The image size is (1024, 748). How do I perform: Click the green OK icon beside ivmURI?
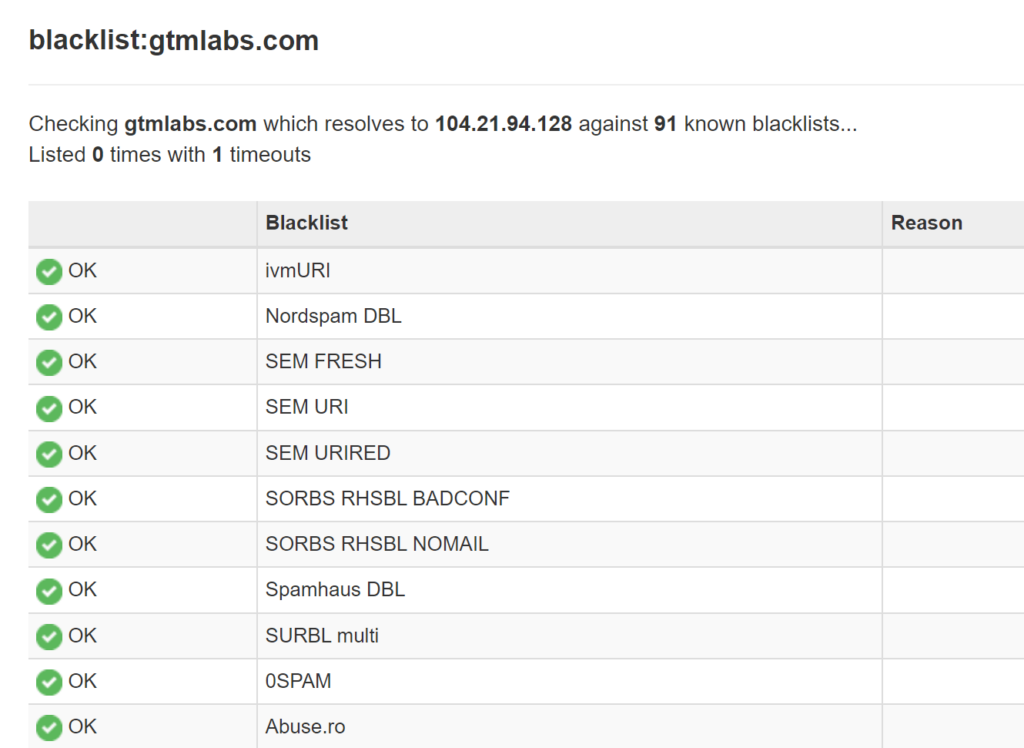click(48, 270)
